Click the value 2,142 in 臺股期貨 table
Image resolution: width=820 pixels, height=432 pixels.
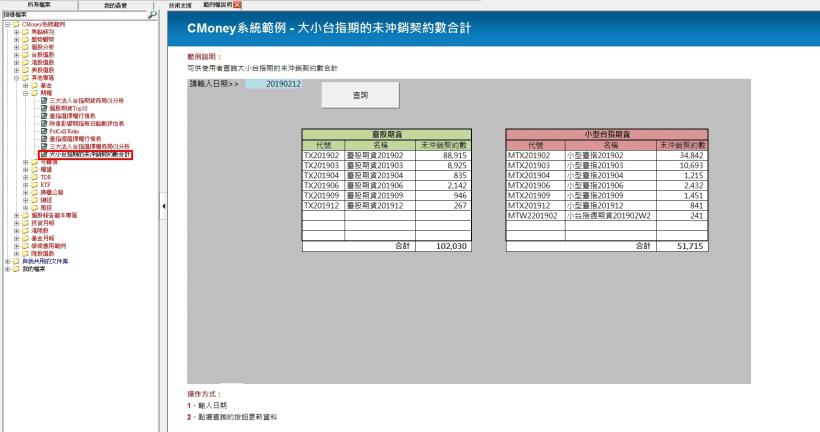coord(443,186)
